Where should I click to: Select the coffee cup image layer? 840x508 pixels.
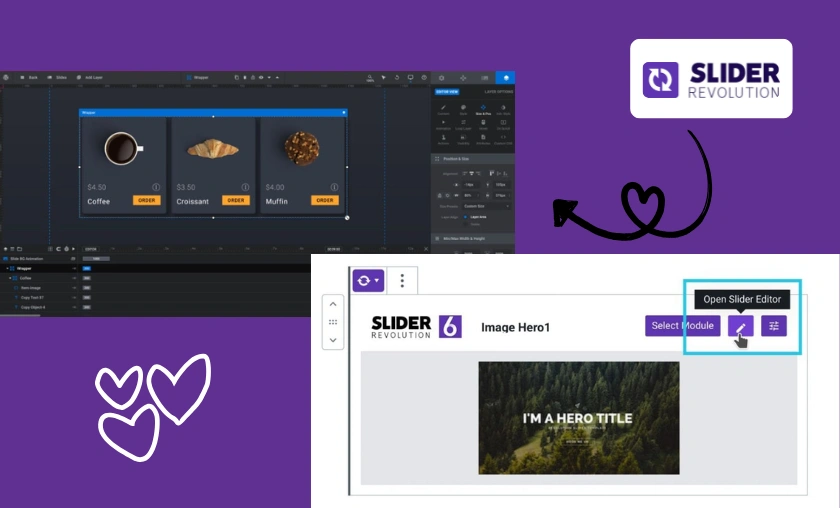click(123, 148)
